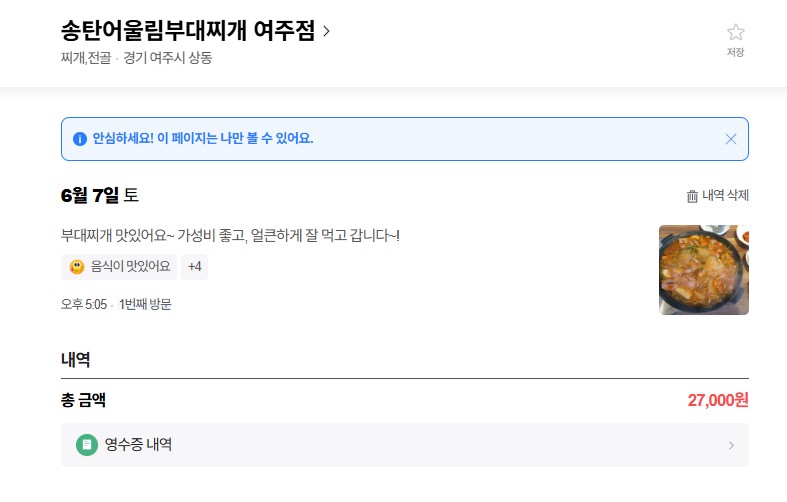Viewport: 787px width, 502px height.
Task: Click the 찌개,전골 category subtitle
Action: coord(86,58)
